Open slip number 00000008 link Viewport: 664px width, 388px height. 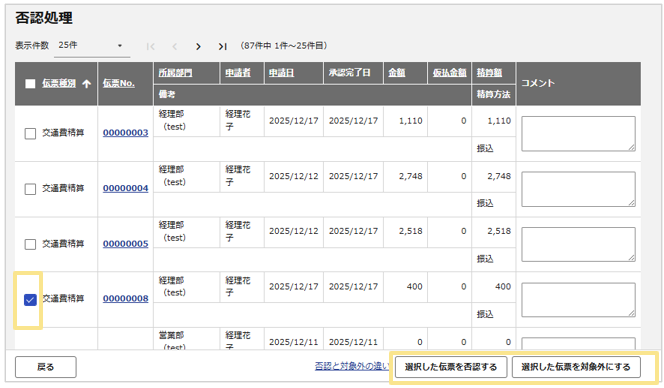coord(125,298)
